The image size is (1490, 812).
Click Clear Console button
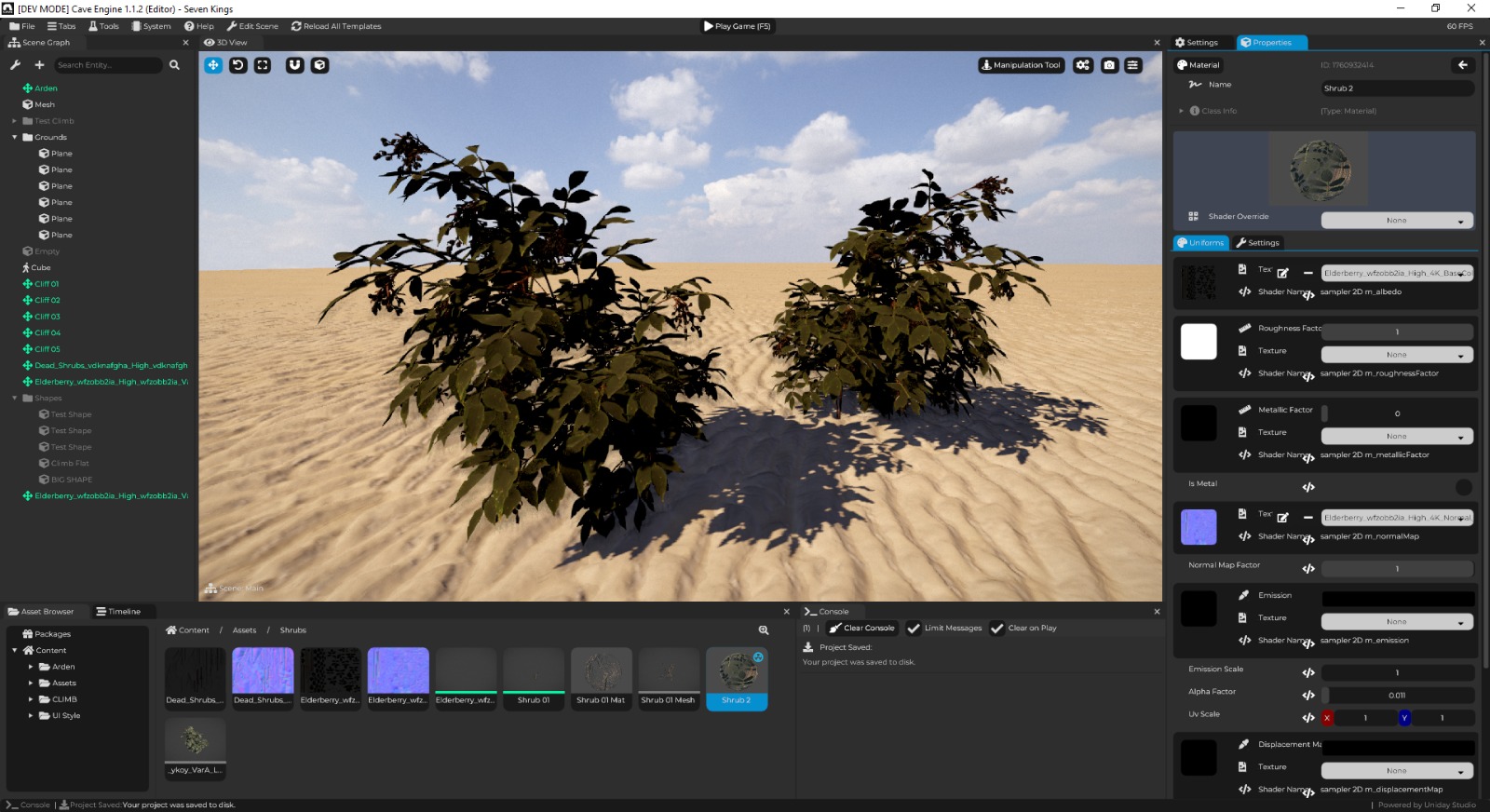tap(862, 629)
